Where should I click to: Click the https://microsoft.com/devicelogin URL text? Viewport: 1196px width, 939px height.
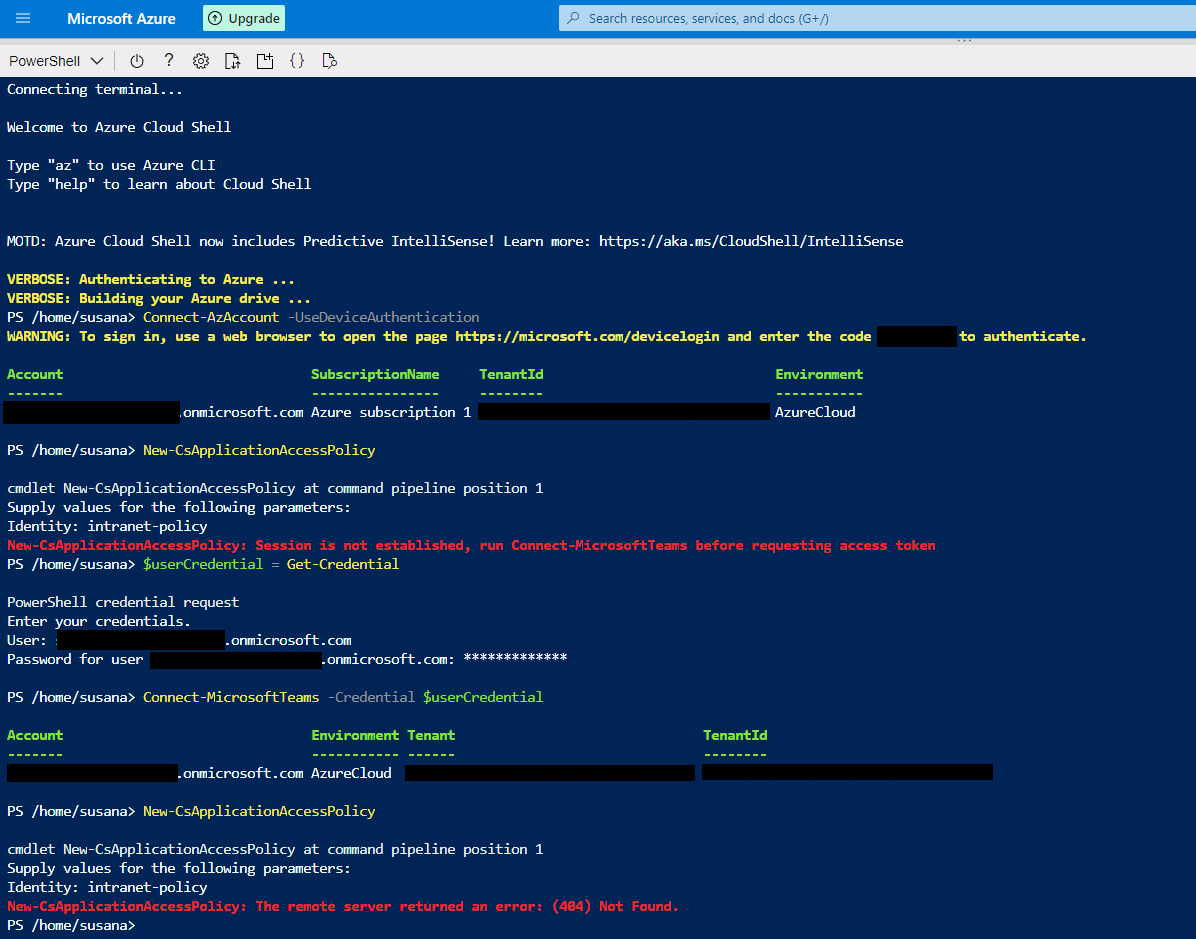(587, 336)
